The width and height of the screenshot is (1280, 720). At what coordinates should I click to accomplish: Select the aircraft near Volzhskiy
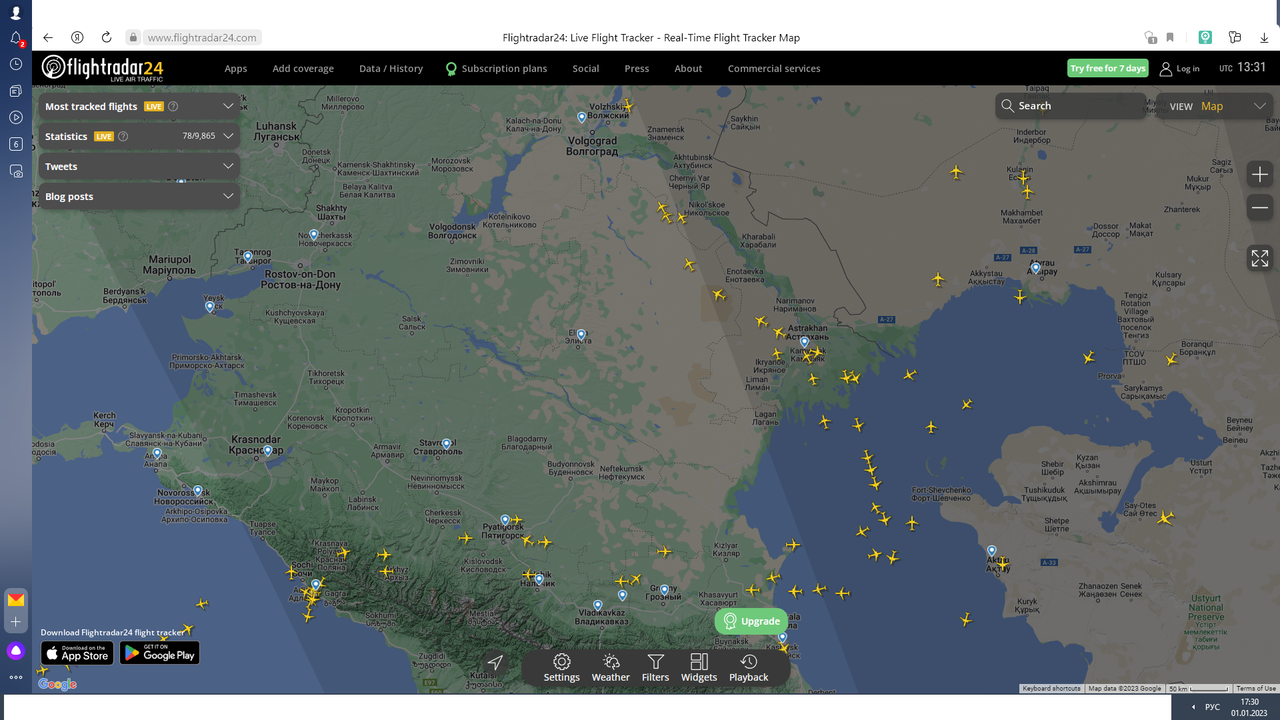(x=627, y=105)
